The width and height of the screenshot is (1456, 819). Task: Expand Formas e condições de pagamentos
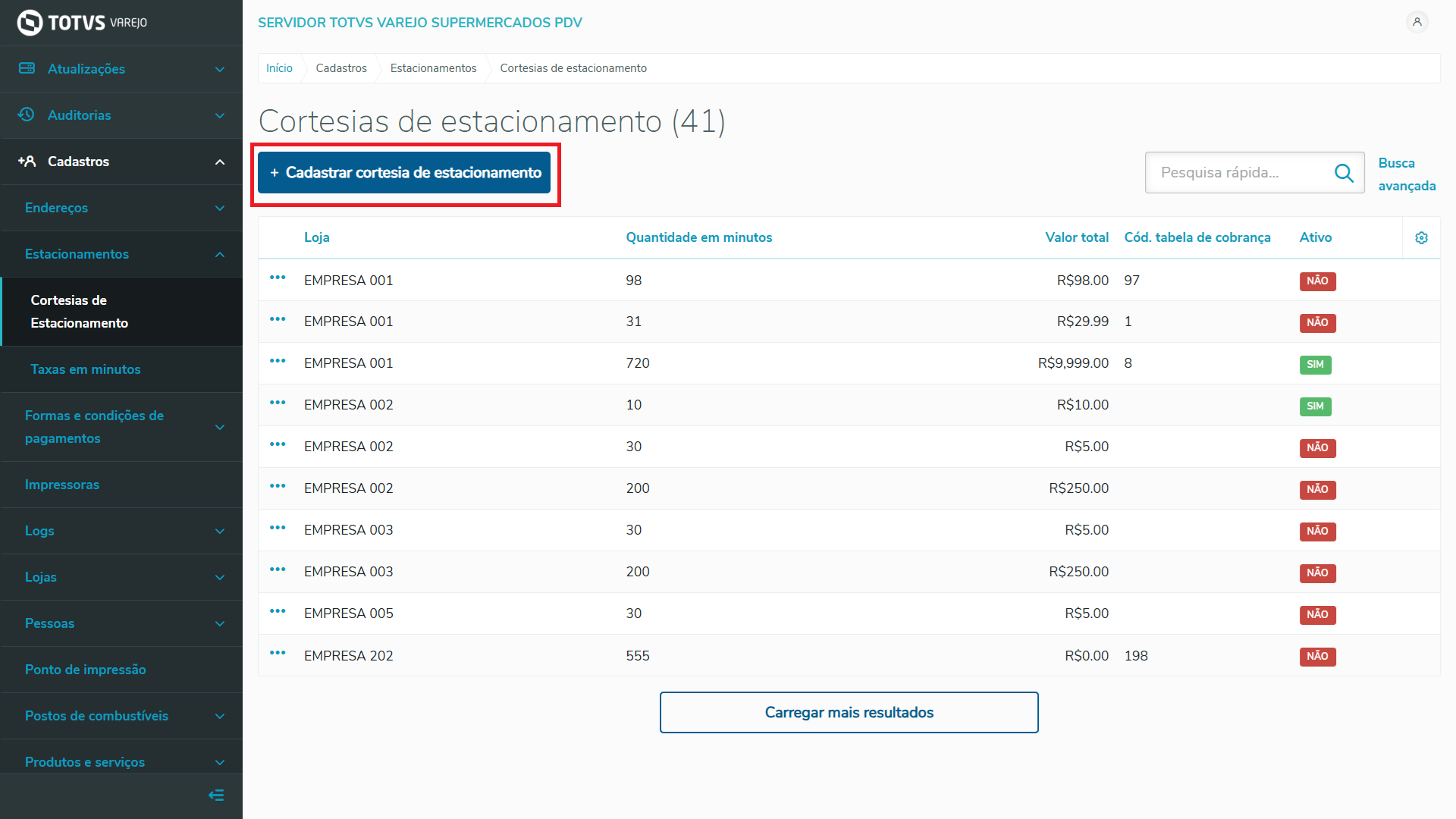[x=121, y=427]
